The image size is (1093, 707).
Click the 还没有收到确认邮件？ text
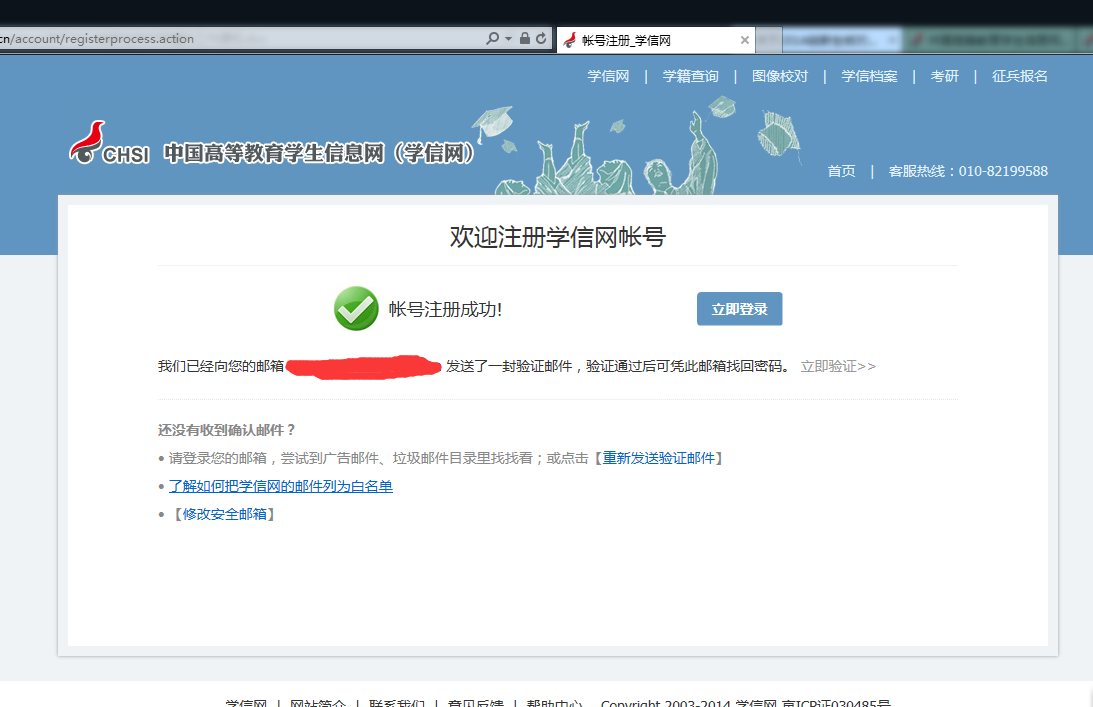coord(227,430)
